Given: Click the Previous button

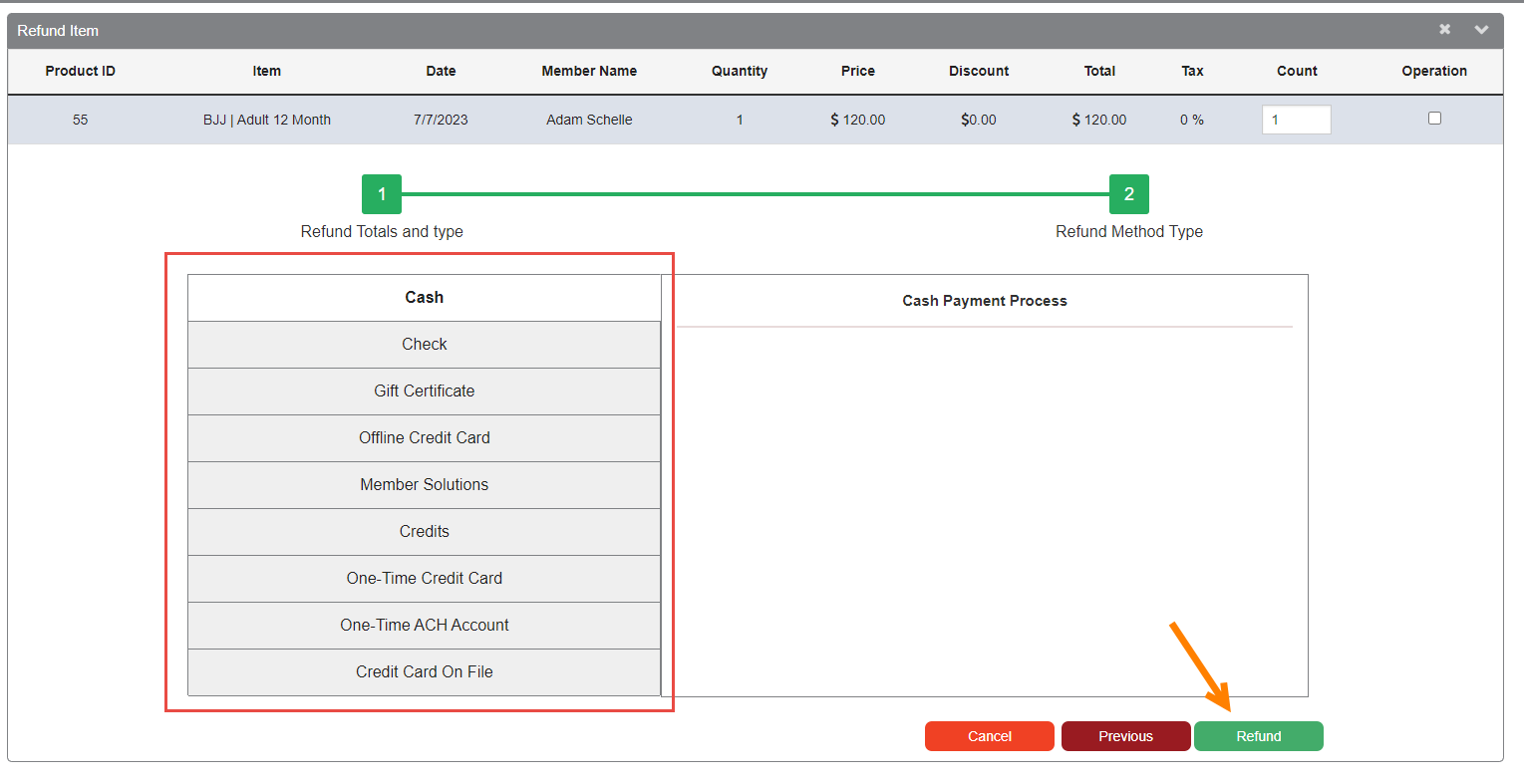Looking at the screenshot, I should point(1125,736).
